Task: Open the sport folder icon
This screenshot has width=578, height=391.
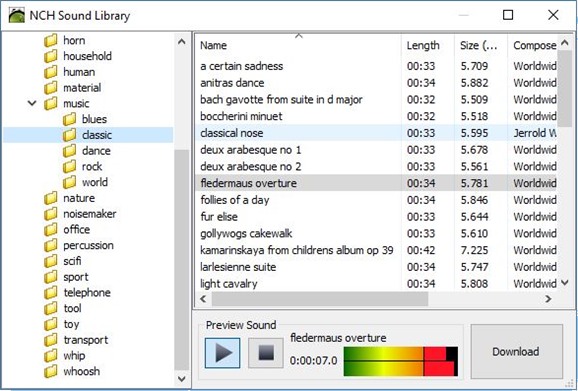Action: (51, 277)
